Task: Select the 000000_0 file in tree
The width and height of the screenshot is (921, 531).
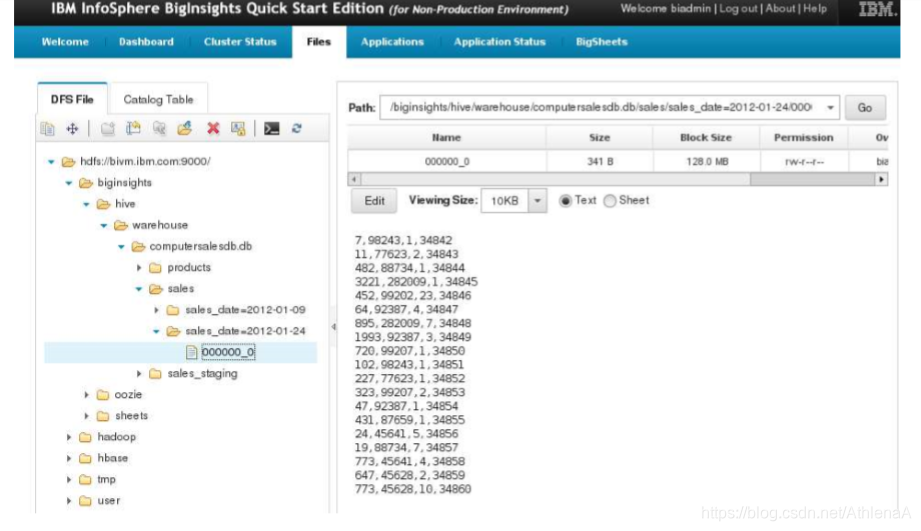Action: pyautogui.click(x=228, y=352)
